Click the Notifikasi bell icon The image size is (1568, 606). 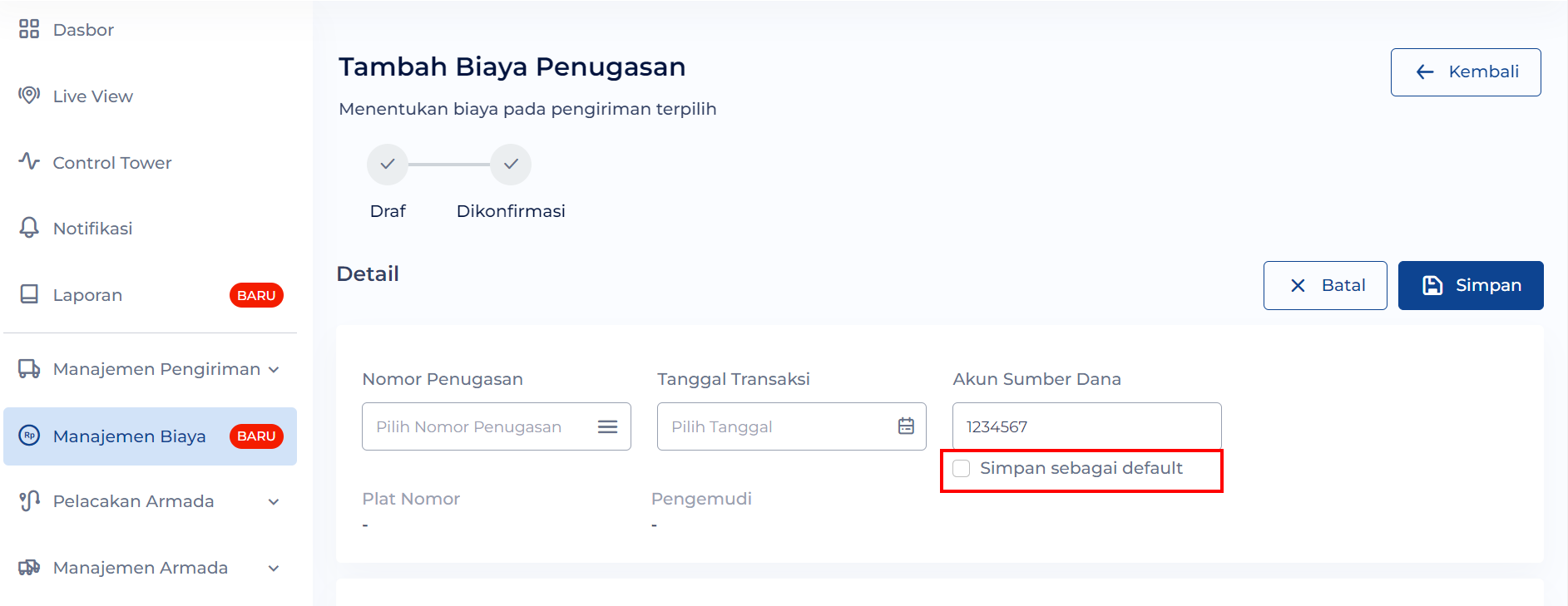pos(29,228)
